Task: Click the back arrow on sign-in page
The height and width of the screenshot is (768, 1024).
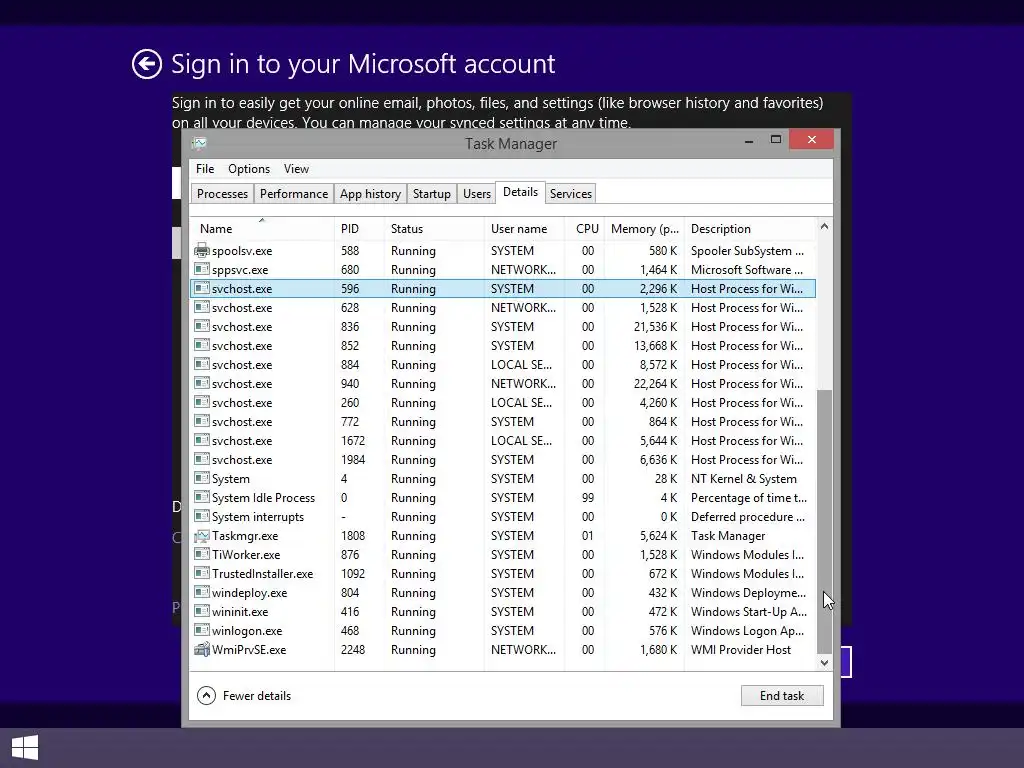Action: (146, 64)
